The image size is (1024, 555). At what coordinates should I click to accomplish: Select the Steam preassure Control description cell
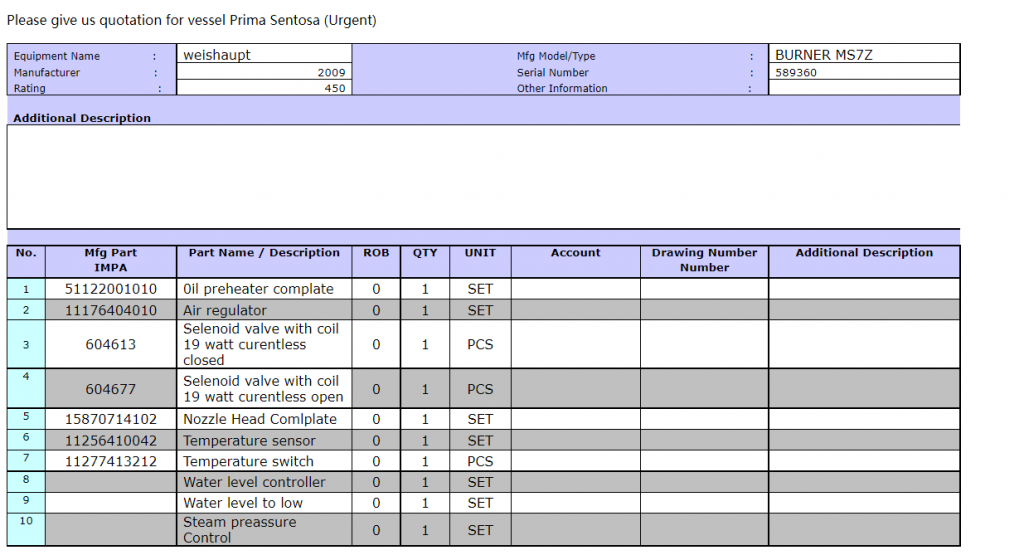pyautogui.click(x=264, y=530)
